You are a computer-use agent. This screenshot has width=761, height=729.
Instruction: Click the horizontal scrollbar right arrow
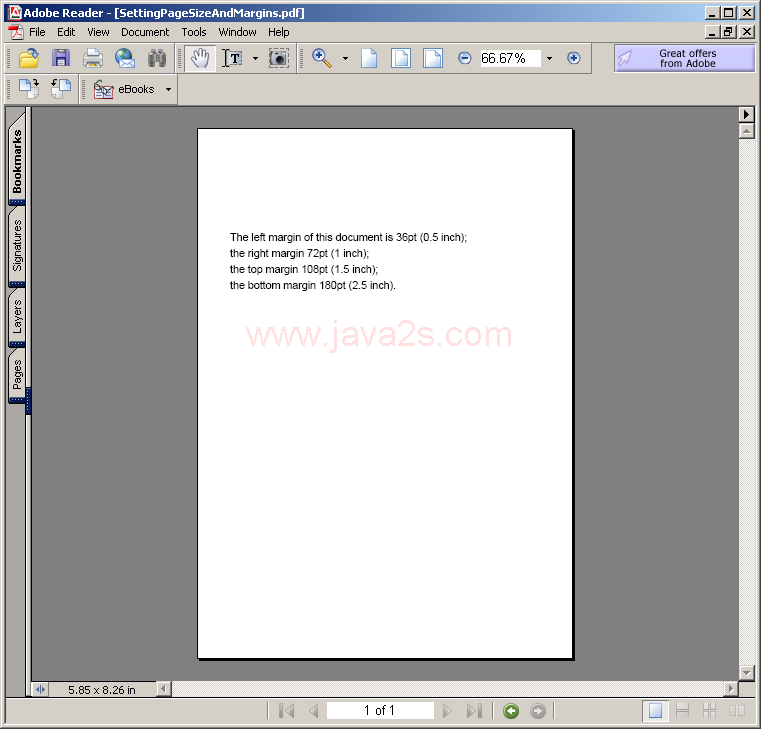(x=730, y=689)
